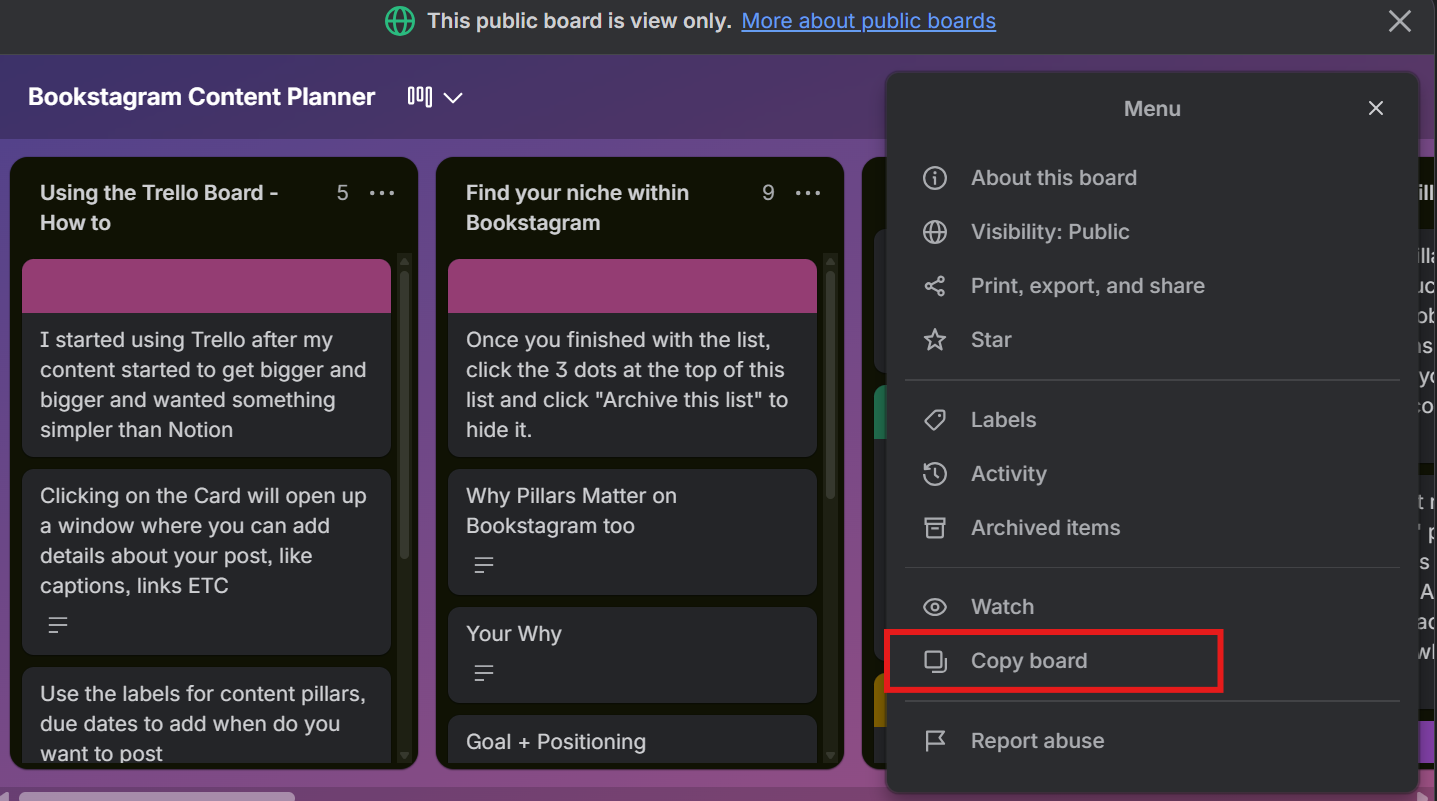Open actions for 'Find your niche' list
The image size is (1437, 801).
tap(808, 193)
